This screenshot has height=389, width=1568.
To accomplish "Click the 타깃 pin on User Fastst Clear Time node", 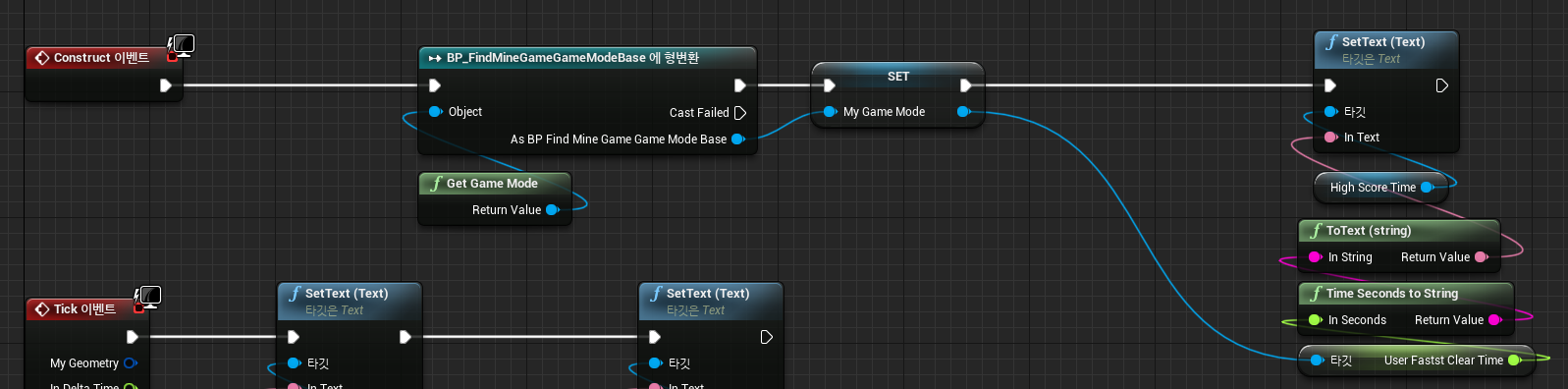I will [1317, 361].
